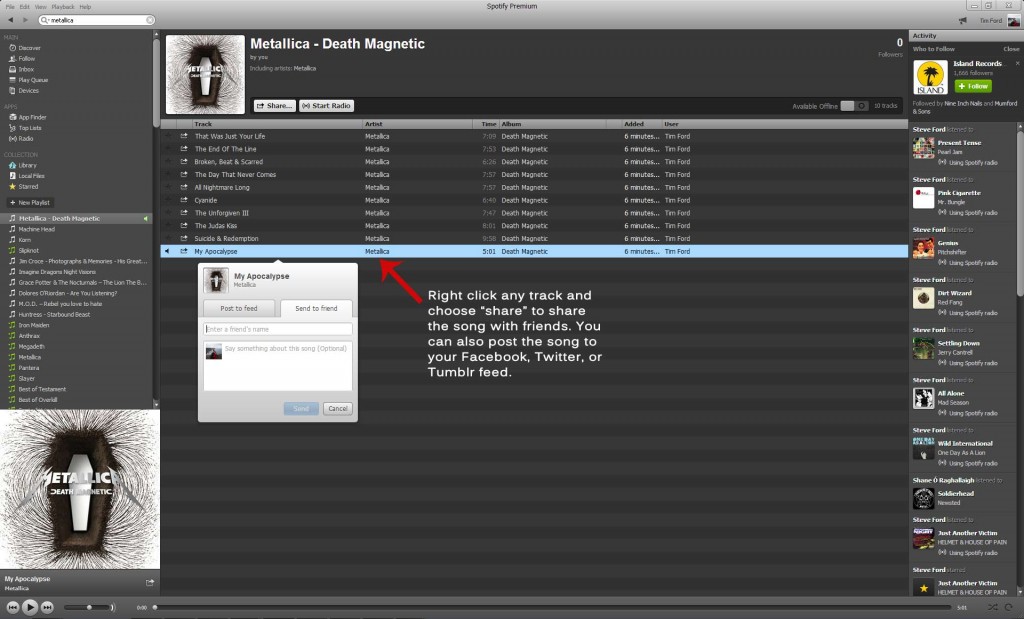Follow Island Records with green button
Image resolution: width=1024 pixels, height=619 pixels.
tap(944, 86)
